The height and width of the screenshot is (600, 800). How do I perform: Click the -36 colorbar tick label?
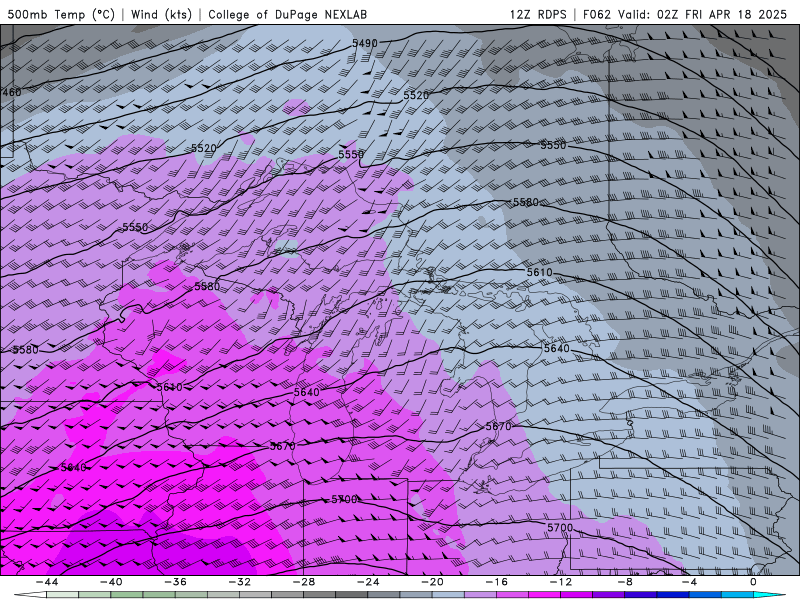pyautogui.click(x=176, y=582)
